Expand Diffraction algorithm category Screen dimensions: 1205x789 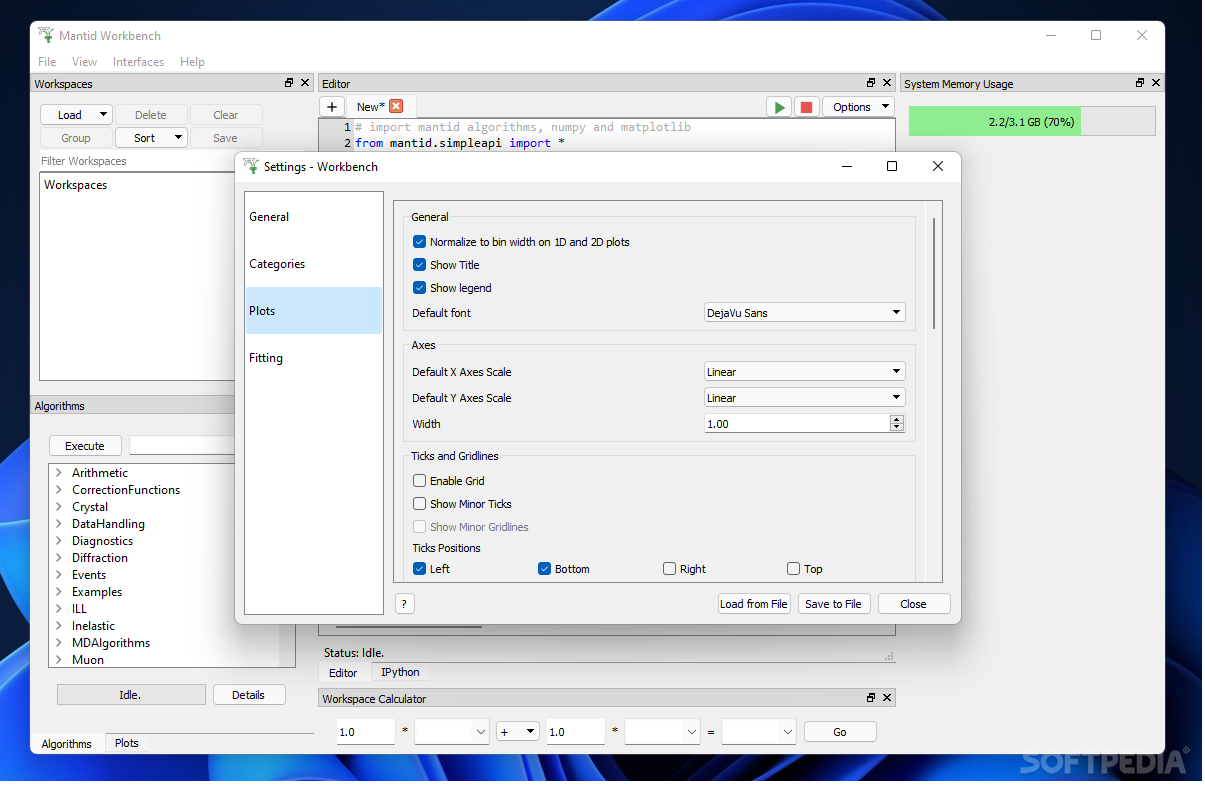pos(59,558)
